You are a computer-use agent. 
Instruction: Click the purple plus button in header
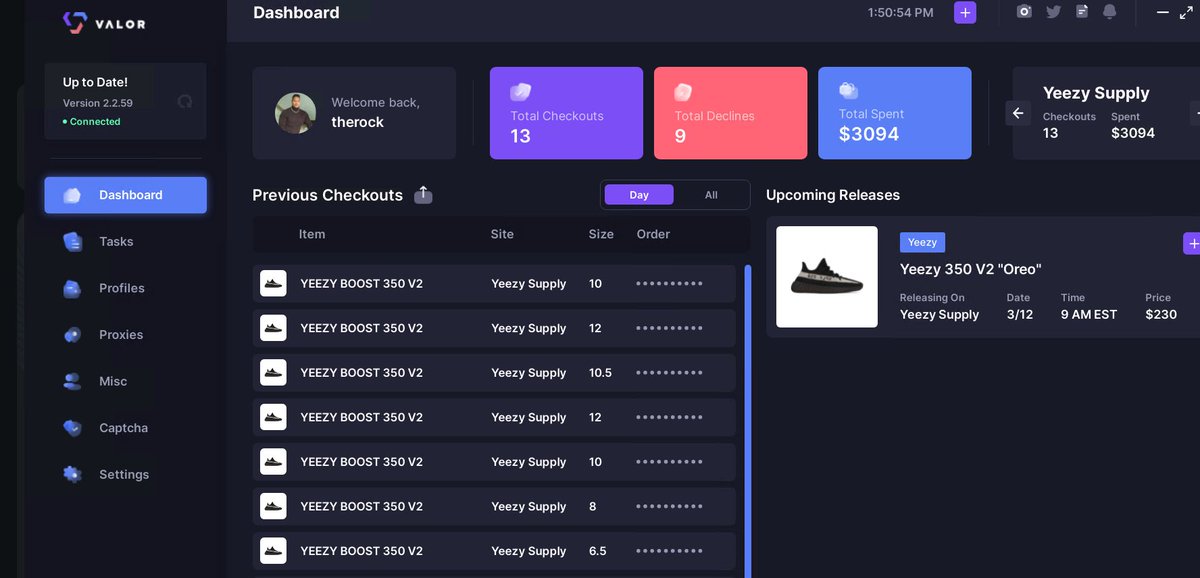(x=965, y=12)
